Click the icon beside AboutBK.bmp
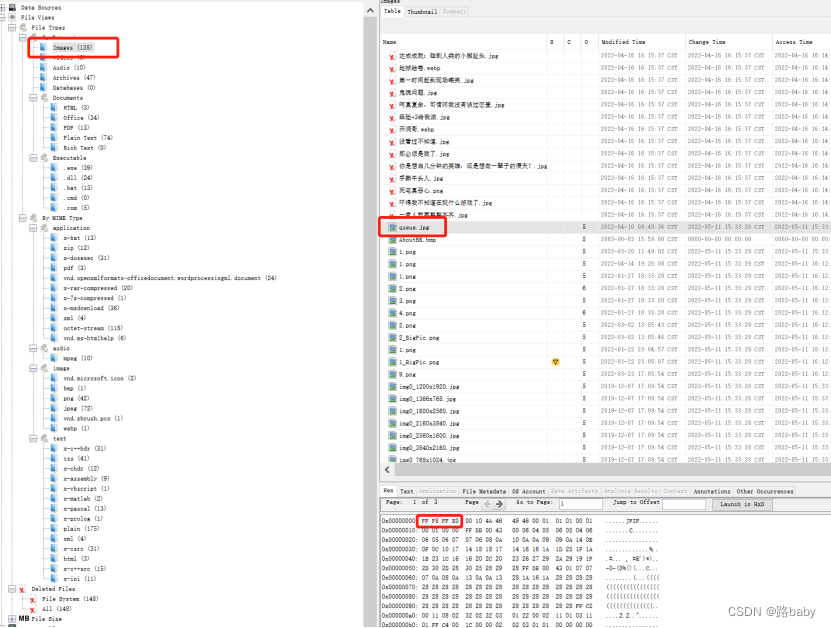This screenshot has height=628, width=831. coord(393,240)
